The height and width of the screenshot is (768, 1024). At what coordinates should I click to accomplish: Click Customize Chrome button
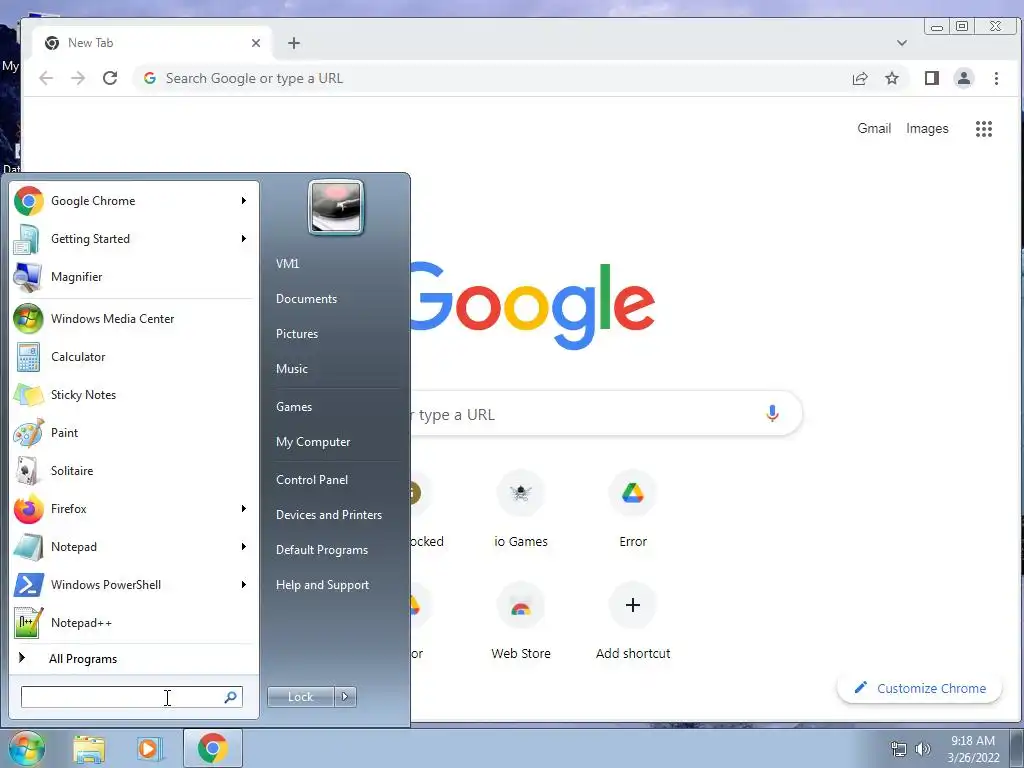pyautogui.click(x=920, y=688)
